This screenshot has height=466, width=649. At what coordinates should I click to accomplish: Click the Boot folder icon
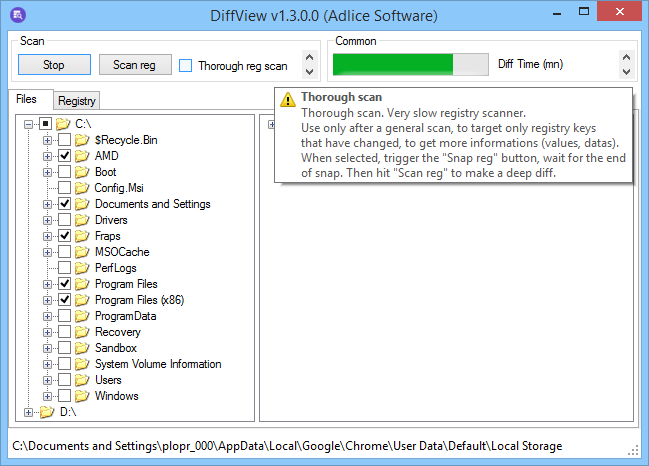coord(82,172)
